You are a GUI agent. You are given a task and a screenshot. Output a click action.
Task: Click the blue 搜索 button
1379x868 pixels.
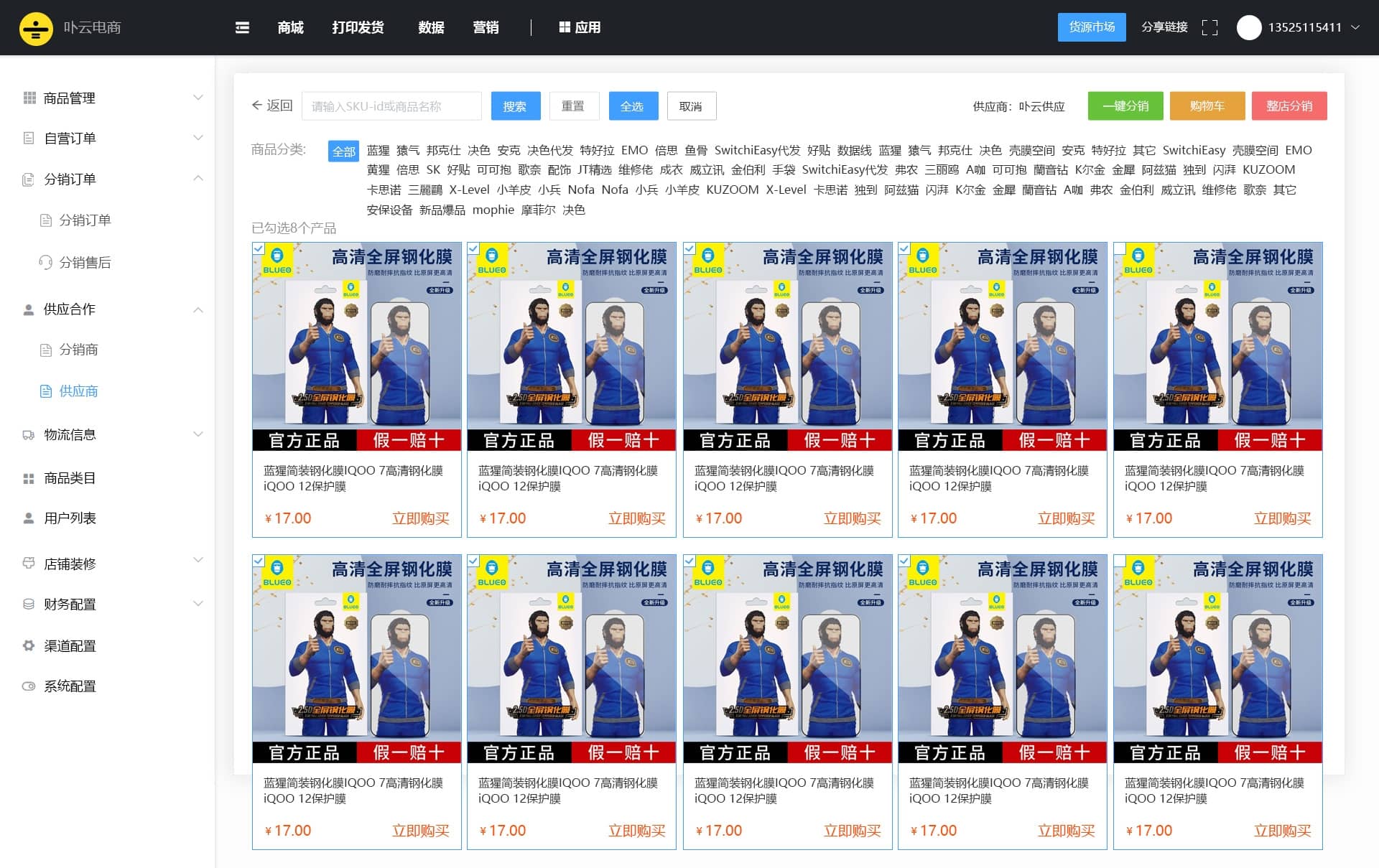(x=514, y=106)
